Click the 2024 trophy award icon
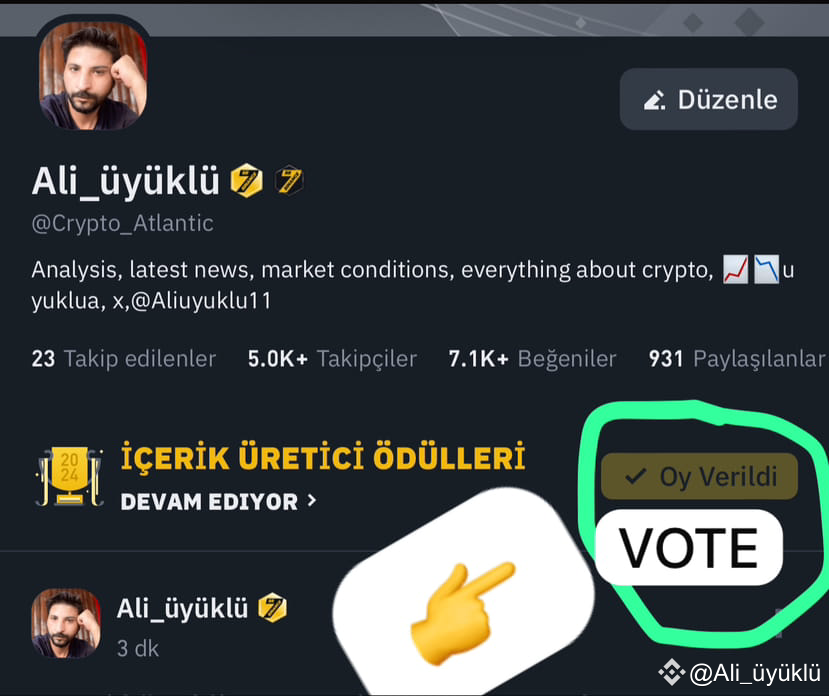 click(69, 477)
